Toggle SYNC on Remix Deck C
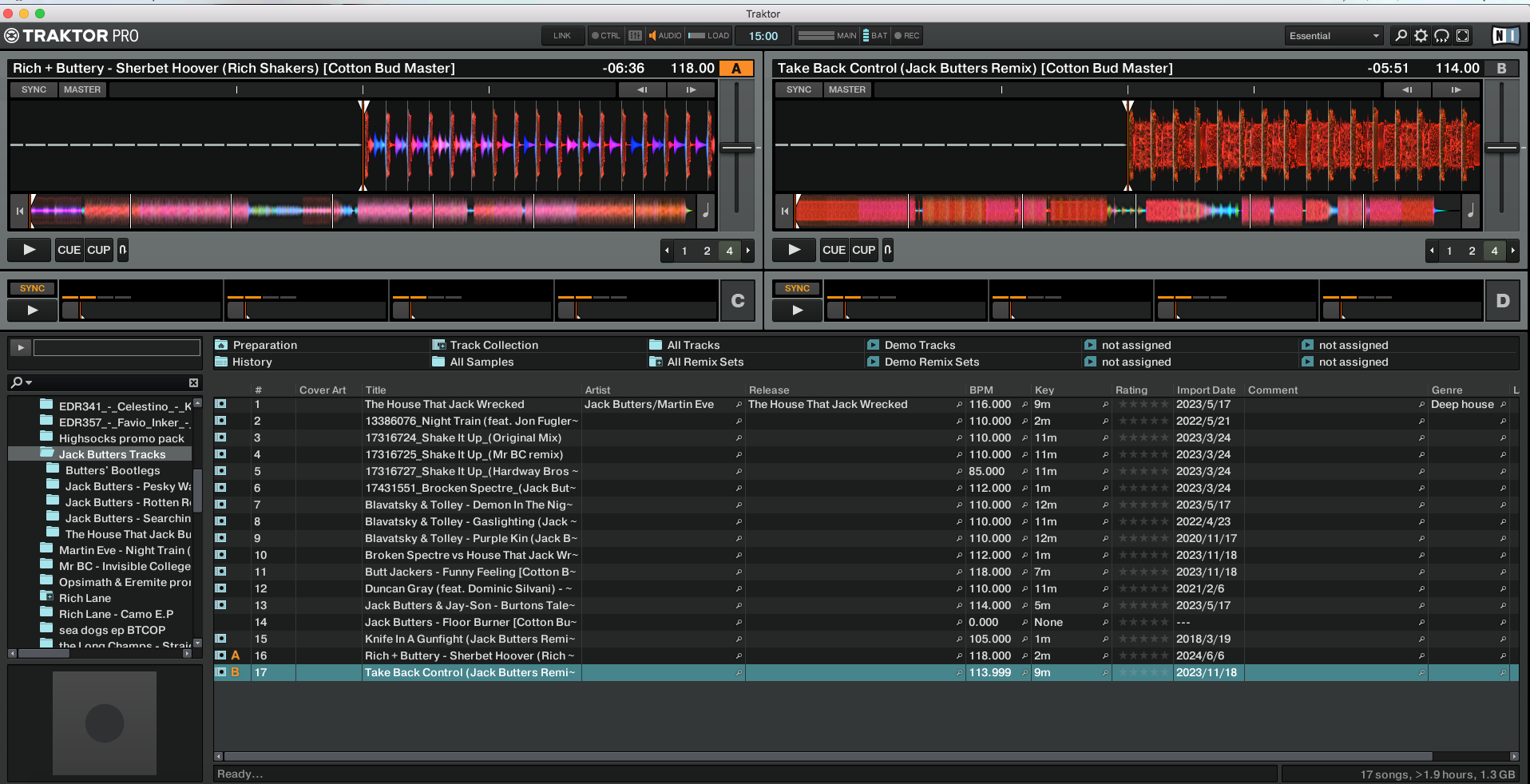Image resolution: width=1530 pixels, height=784 pixels. tap(32, 288)
